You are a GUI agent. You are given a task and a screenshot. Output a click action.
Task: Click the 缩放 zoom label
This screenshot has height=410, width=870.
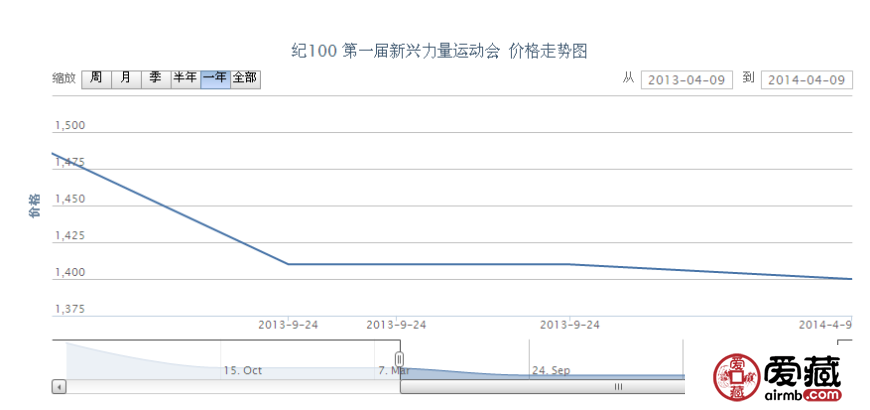coord(64,79)
